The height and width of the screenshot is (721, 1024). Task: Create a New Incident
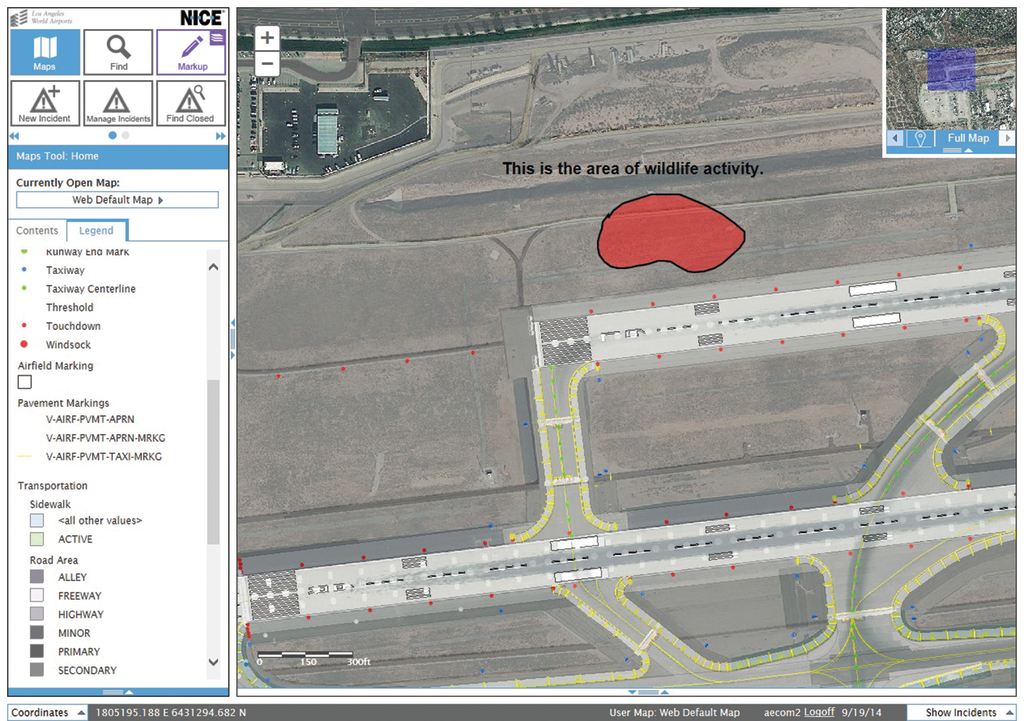[45, 103]
